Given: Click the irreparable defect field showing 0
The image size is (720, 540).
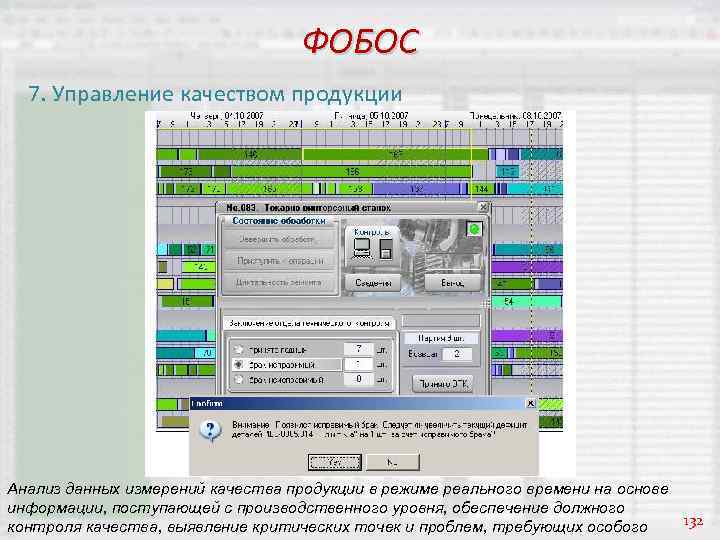Looking at the screenshot, I should click(x=359, y=379).
